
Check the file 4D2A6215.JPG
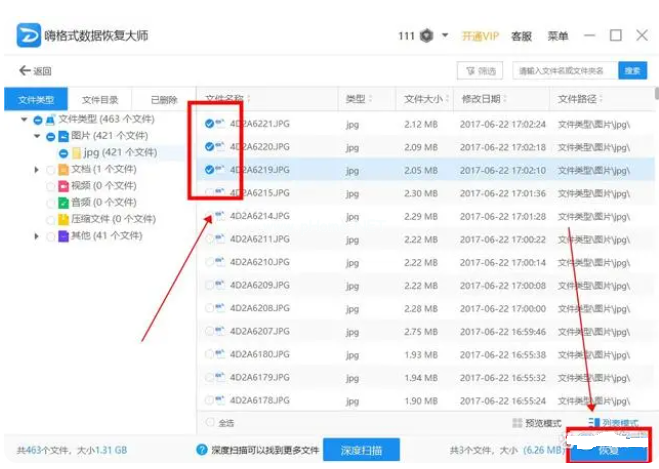point(210,193)
